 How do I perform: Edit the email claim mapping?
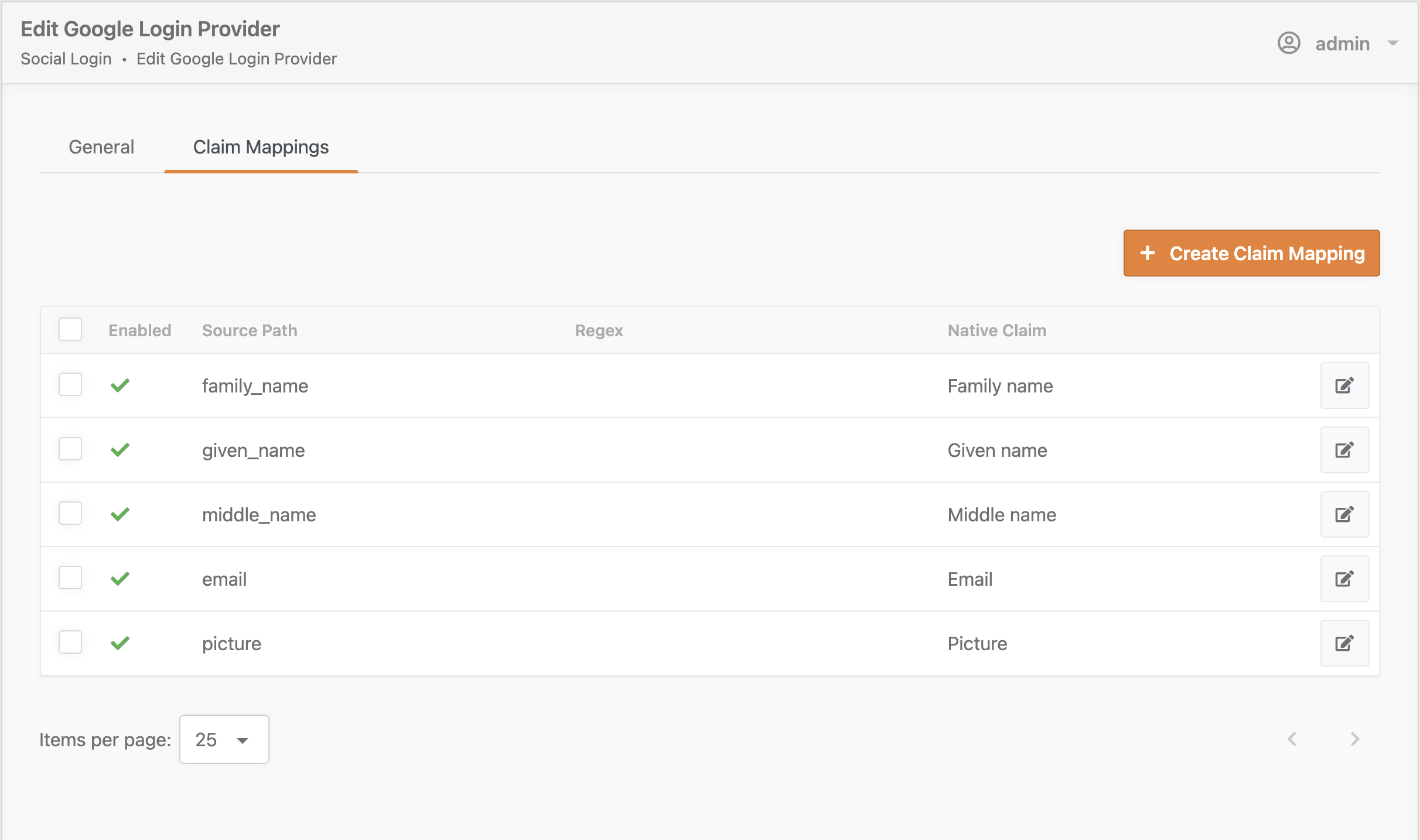[x=1344, y=579]
